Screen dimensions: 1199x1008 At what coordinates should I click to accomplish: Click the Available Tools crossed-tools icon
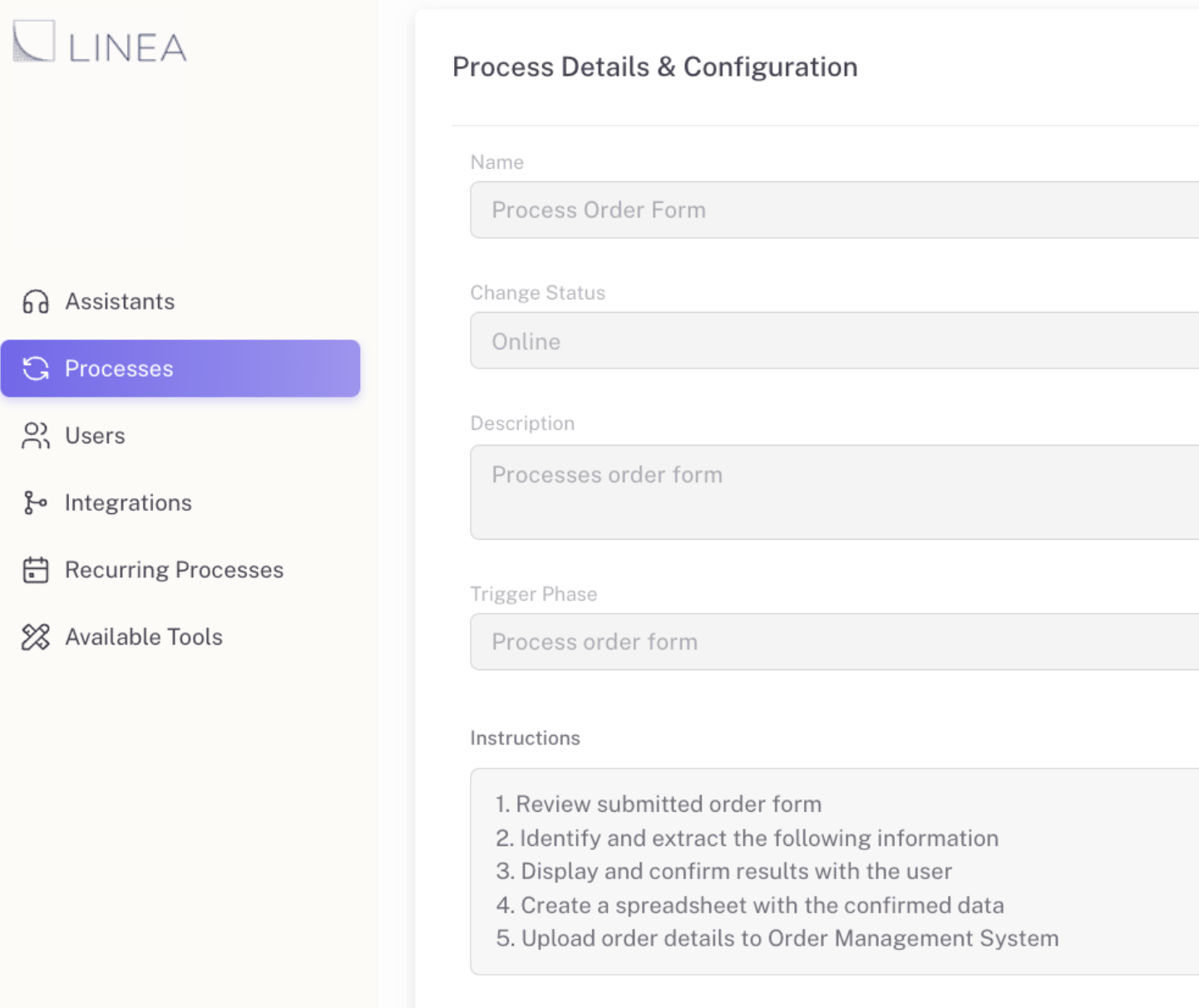point(36,637)
